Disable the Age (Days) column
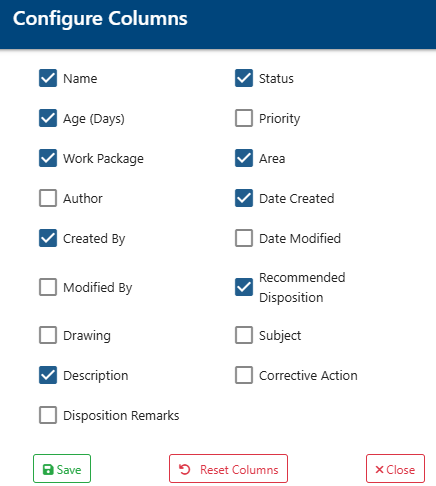This screenshot has width=436, height=486. 48,118
